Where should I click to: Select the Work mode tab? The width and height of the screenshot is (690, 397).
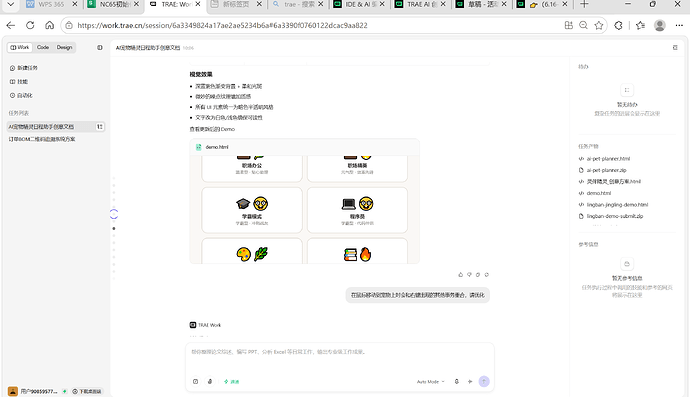(20, 48)
